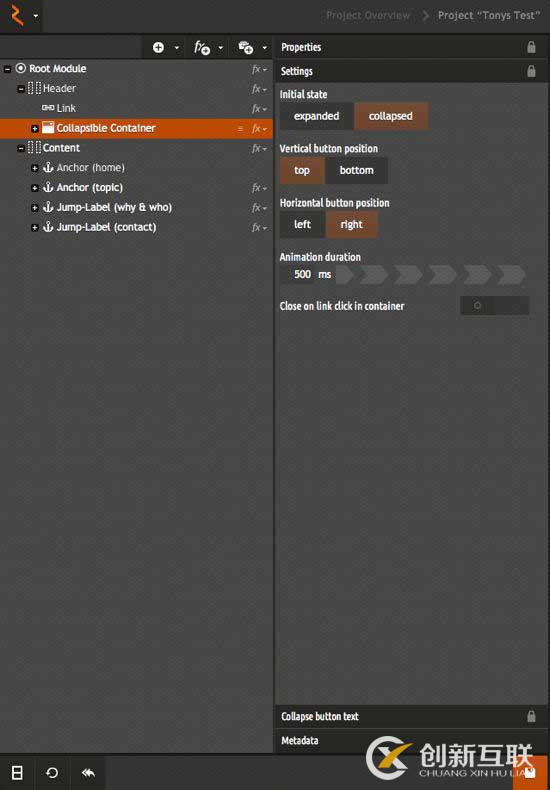
Task: Open dropdown arrow beside app logo
Action: (36, 16)
